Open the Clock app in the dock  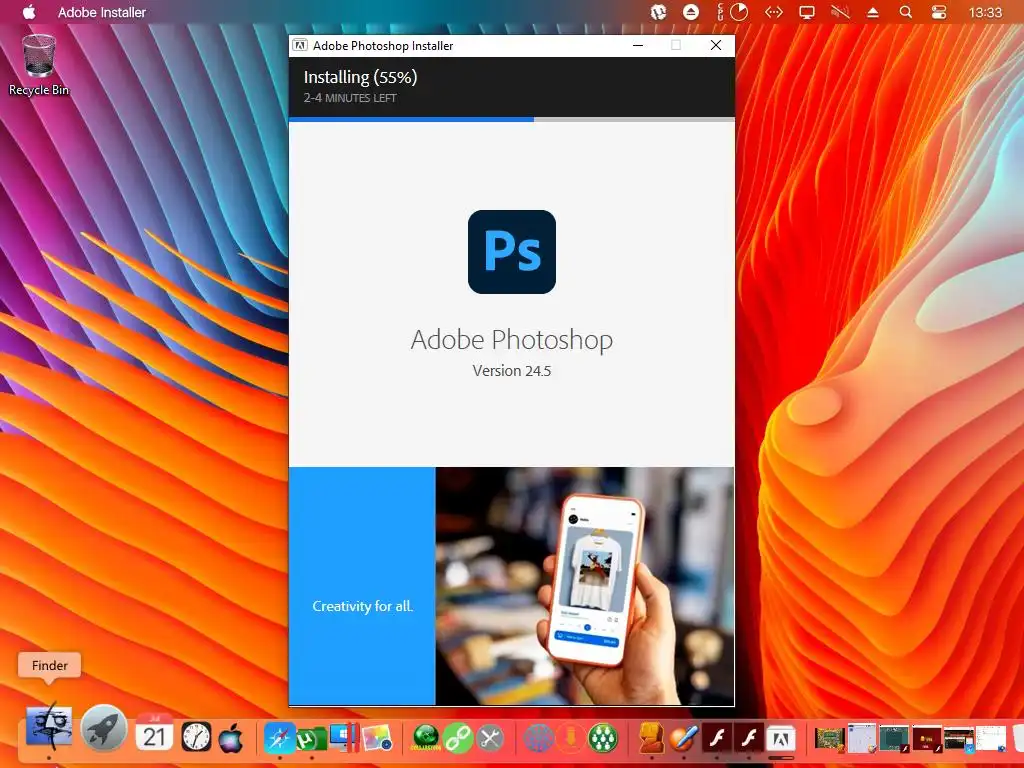pos(196,738)
